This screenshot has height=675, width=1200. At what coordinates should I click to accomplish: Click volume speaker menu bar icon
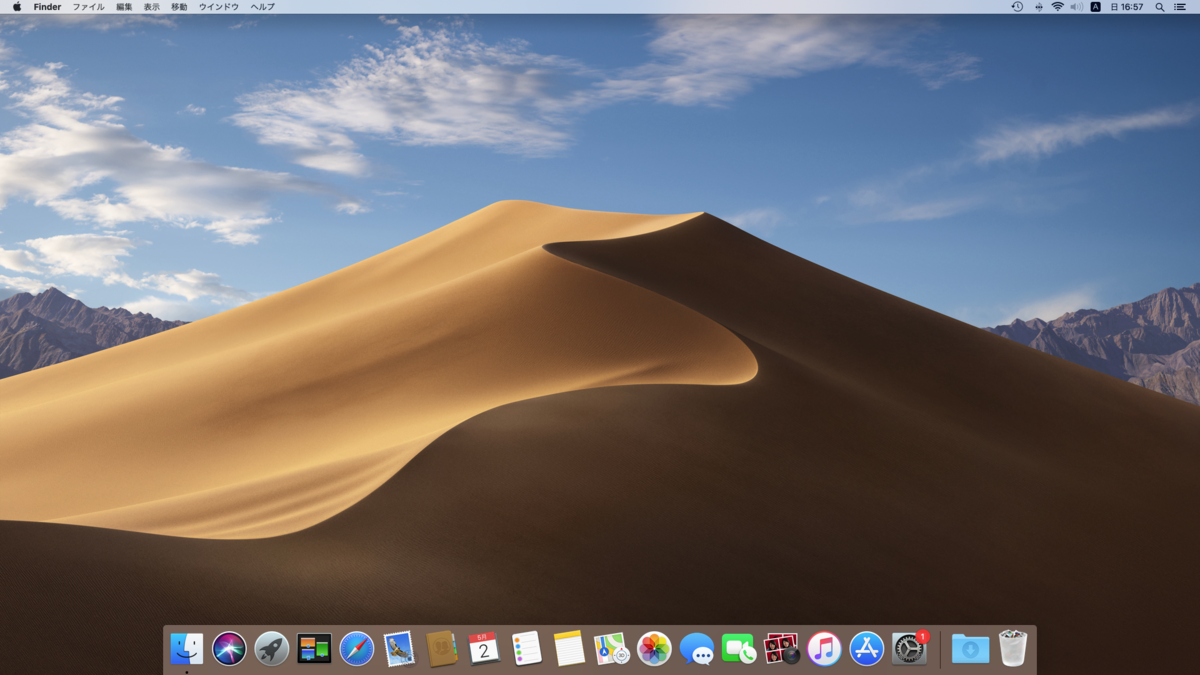pyautogui.click(x=1076, y=7)
